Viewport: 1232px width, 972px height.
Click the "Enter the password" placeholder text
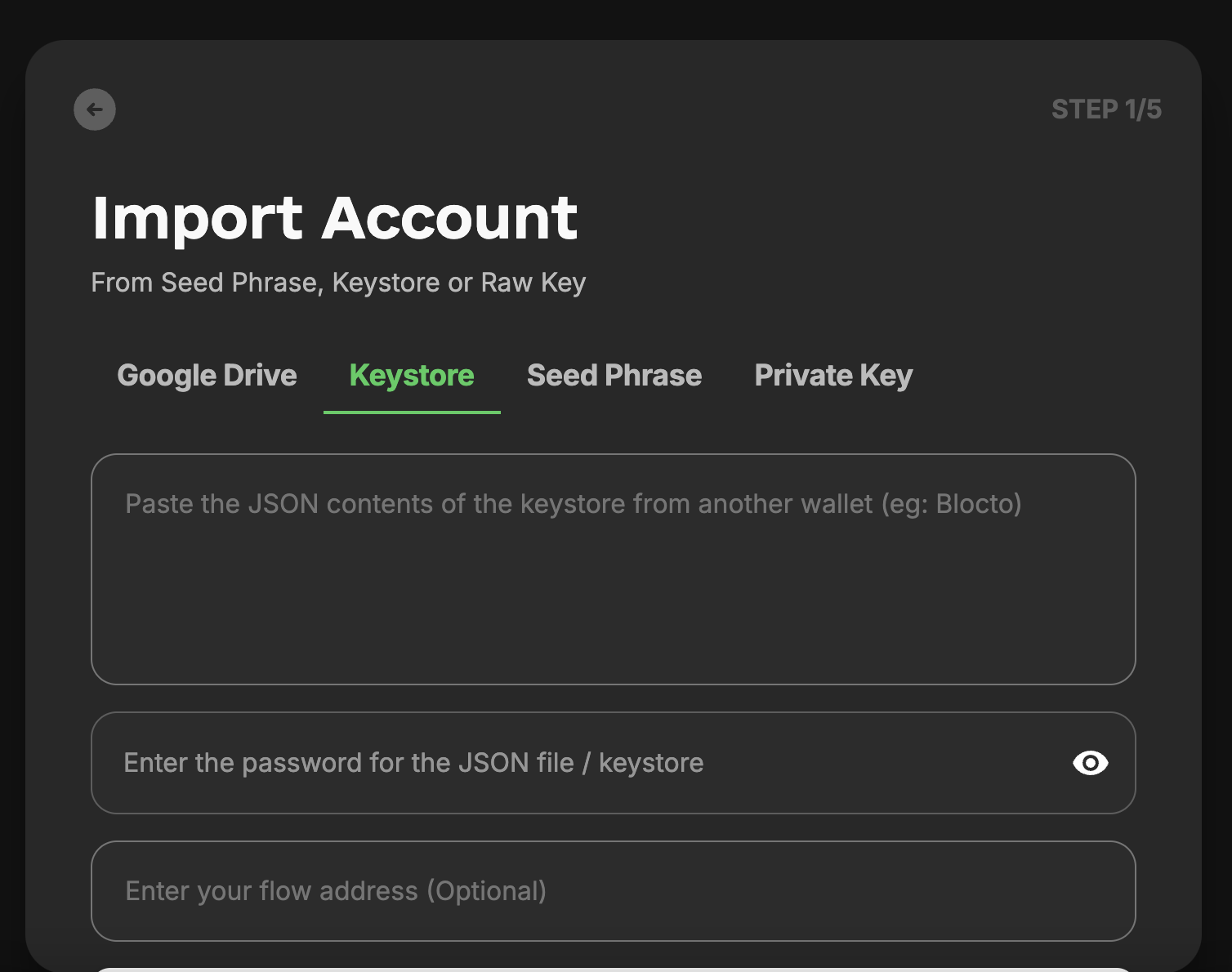pos(413,763)
